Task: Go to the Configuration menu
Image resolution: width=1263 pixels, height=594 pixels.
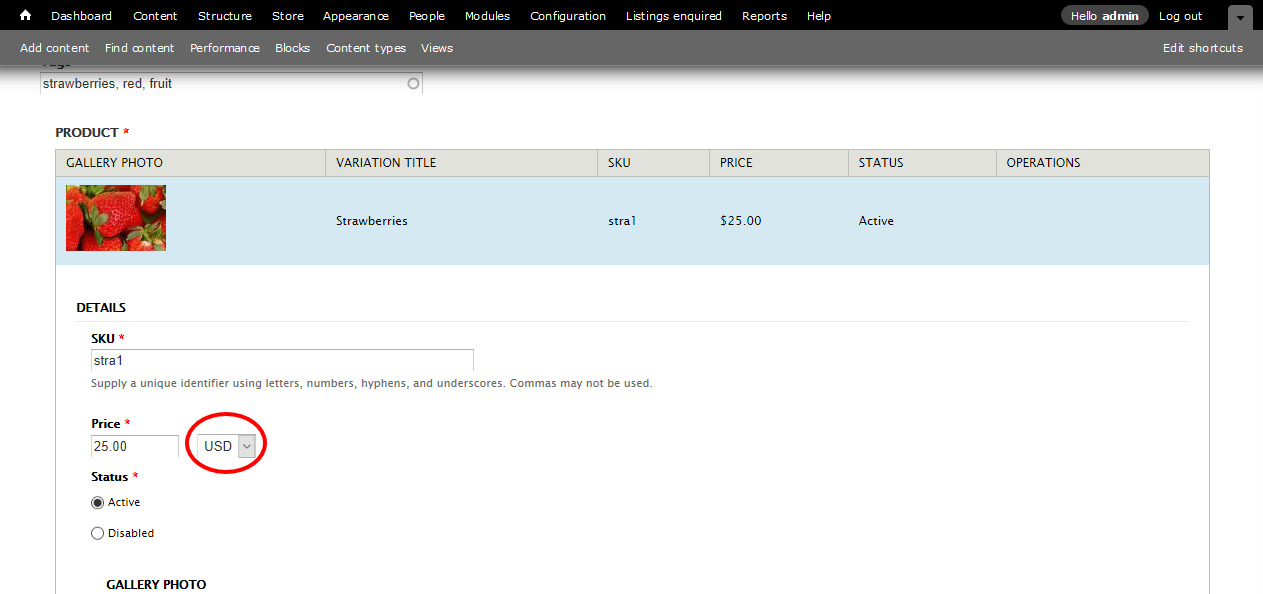Action: pyautogui.click(x=567, y=16)
